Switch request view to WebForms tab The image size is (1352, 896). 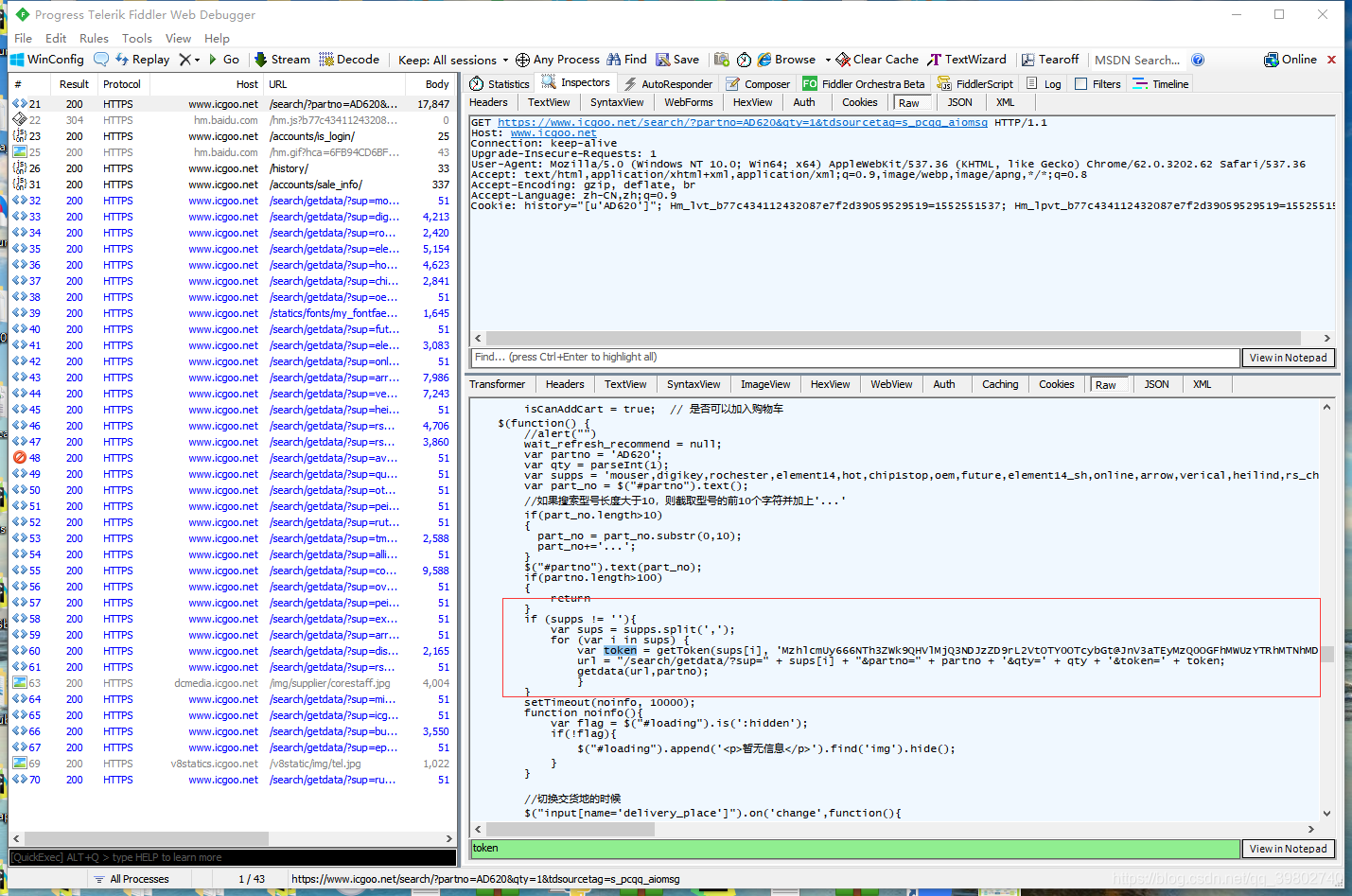tap(689, 102)
